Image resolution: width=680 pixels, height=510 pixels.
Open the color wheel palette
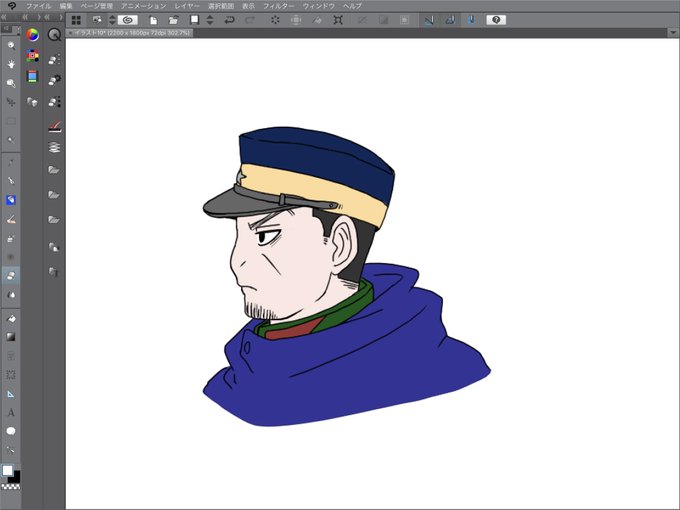[x=33, y=35]
